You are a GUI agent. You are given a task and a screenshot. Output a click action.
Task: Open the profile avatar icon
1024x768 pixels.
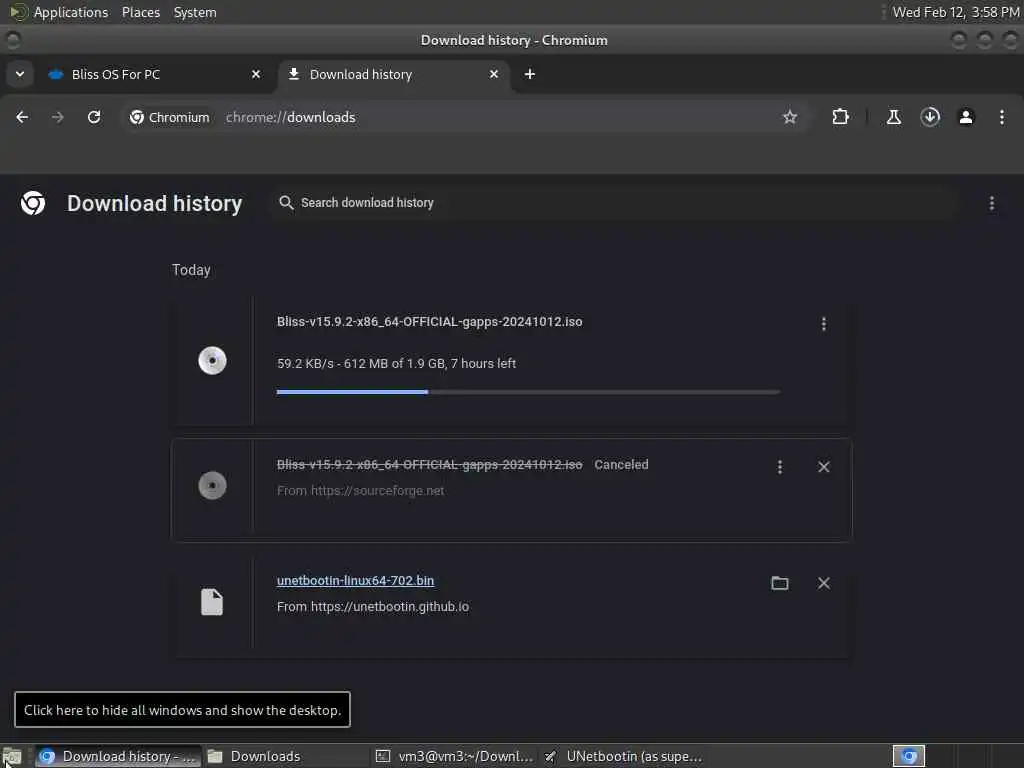click(x=966, y=117)
